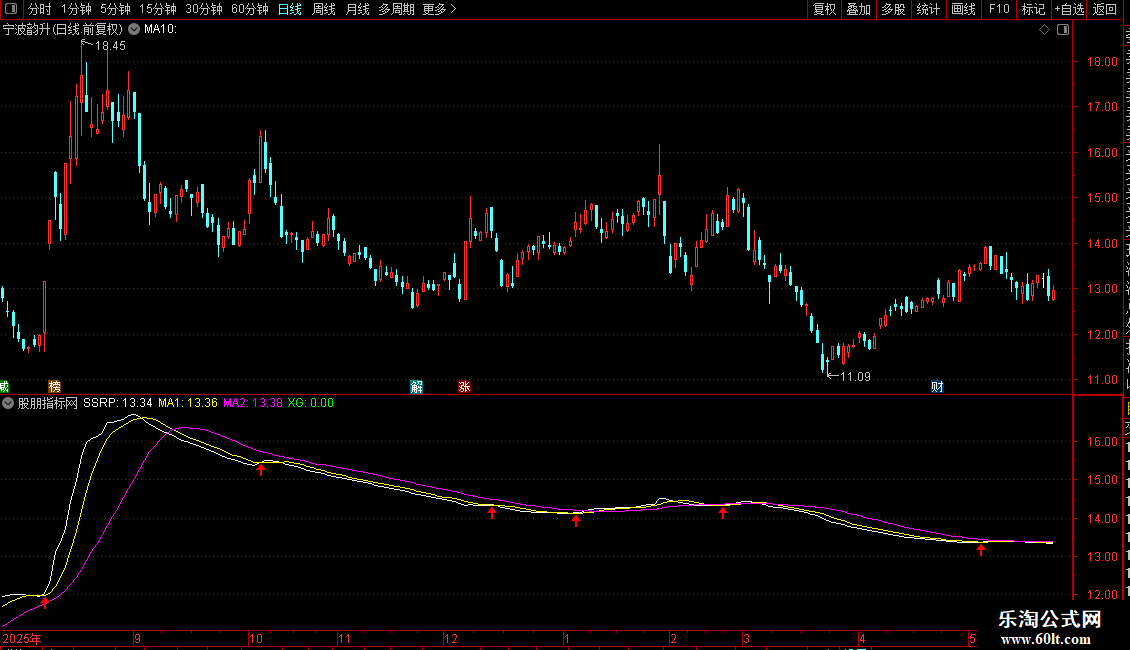Click the stock title 宁波韵升(日线.前复权)
Image resolution: width=1130 pixels, height=650 pixels.
click(63, 30)
